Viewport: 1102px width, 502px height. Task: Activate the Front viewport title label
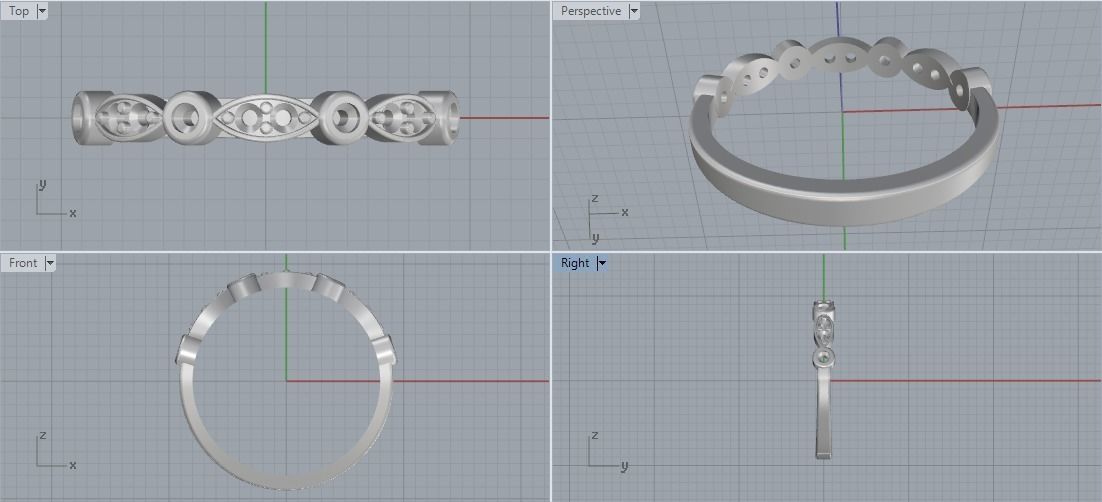coord(22,263)
